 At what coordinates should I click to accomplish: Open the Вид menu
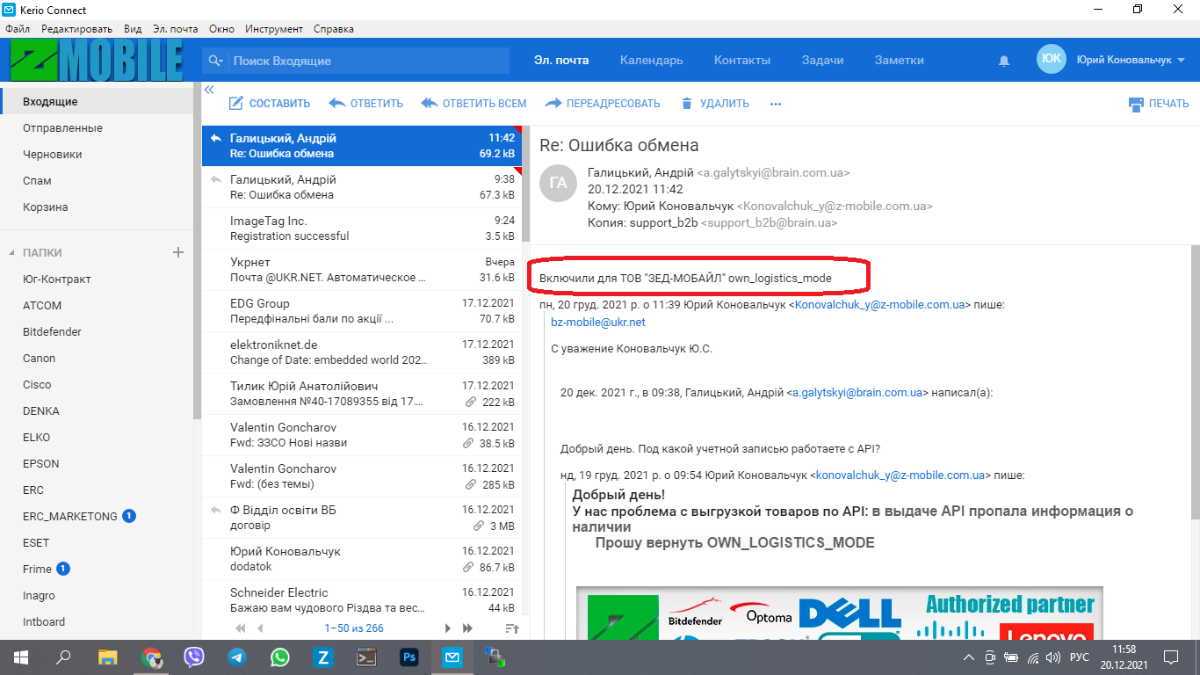point(133,29)
